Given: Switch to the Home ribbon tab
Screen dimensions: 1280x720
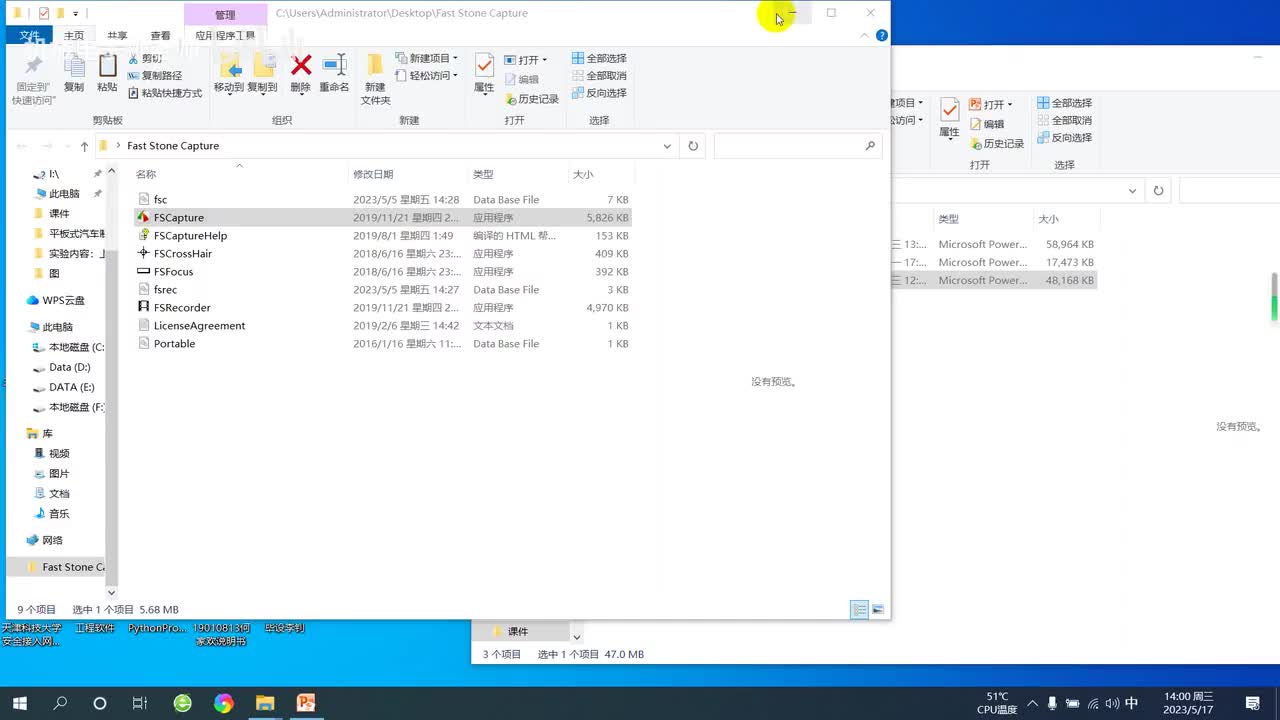Looking at the screenshot, I should tap(74, 36).
